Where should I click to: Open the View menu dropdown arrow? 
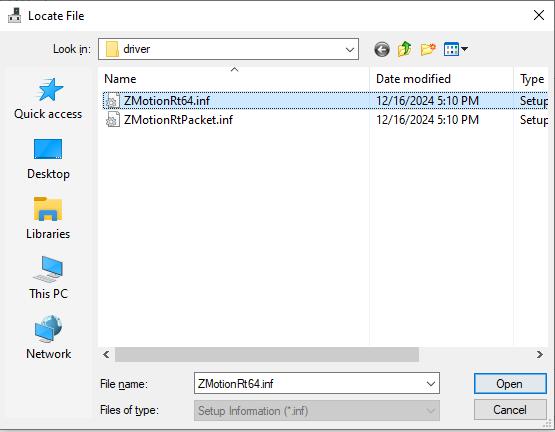click(464, 49)
